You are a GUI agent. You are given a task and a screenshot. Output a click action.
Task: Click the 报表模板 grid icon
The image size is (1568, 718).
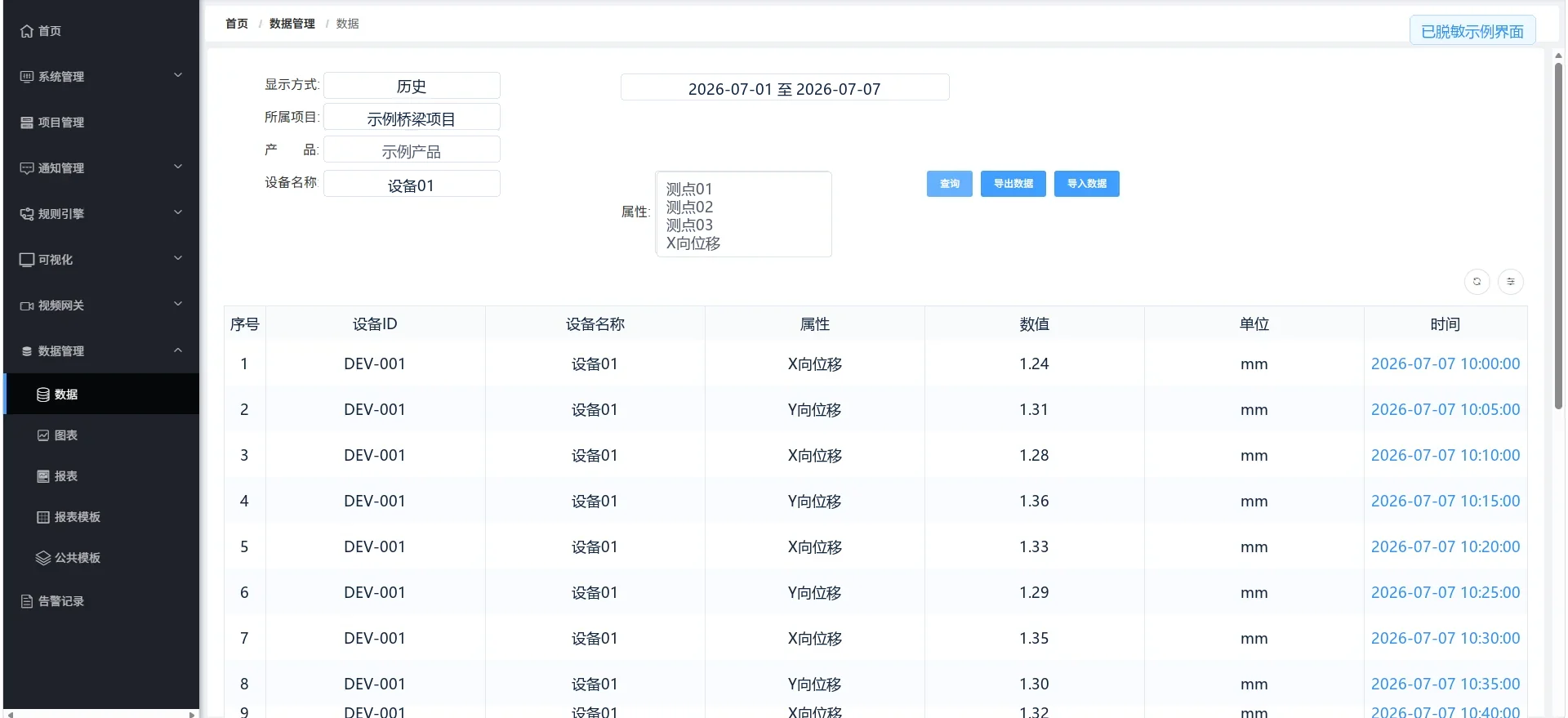tap(43, 517)
